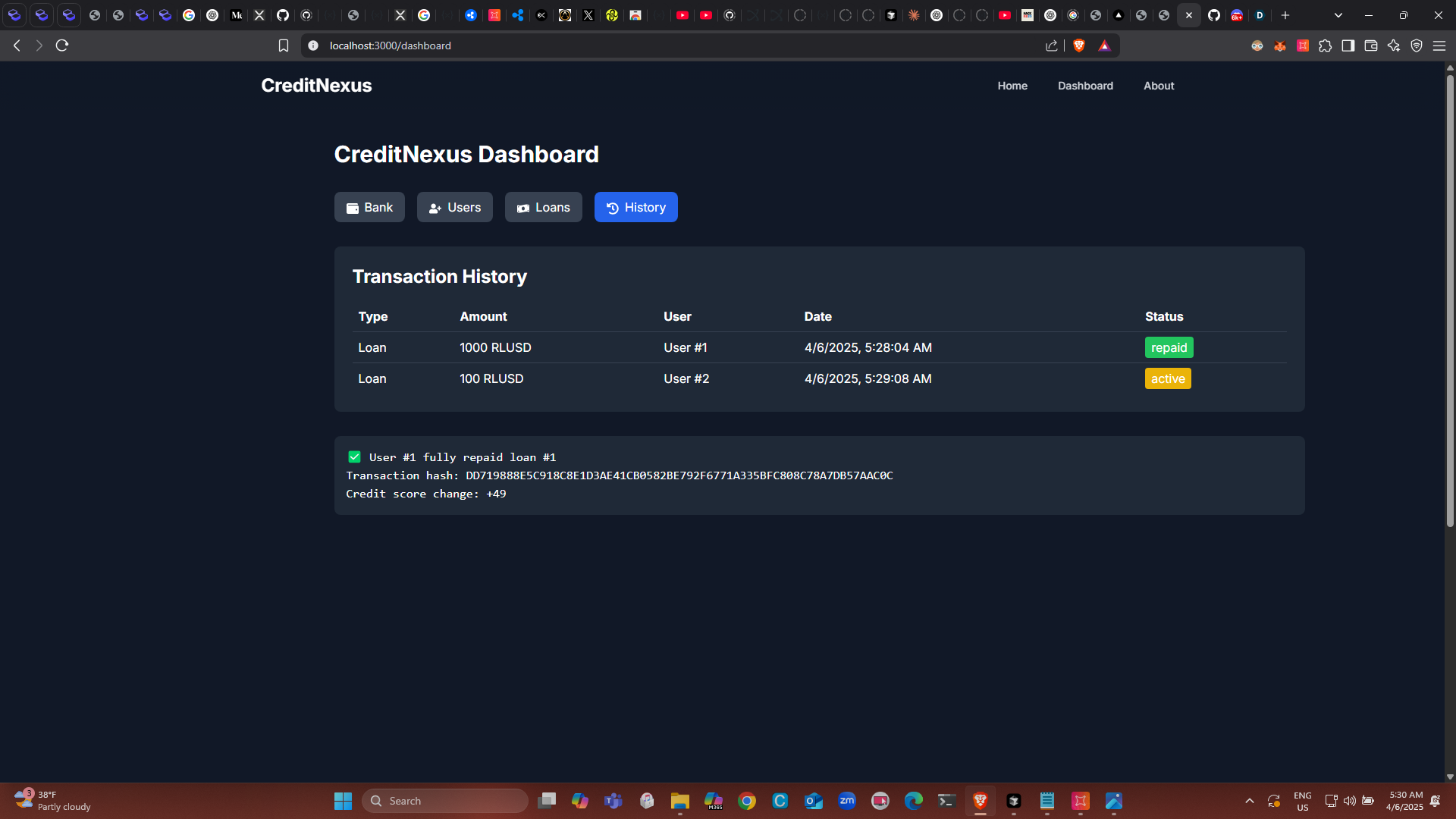Click the Brave VPN shield icon
Image resolution: width=1456 pixels, height=819 pixels.
click(1416, 45)
